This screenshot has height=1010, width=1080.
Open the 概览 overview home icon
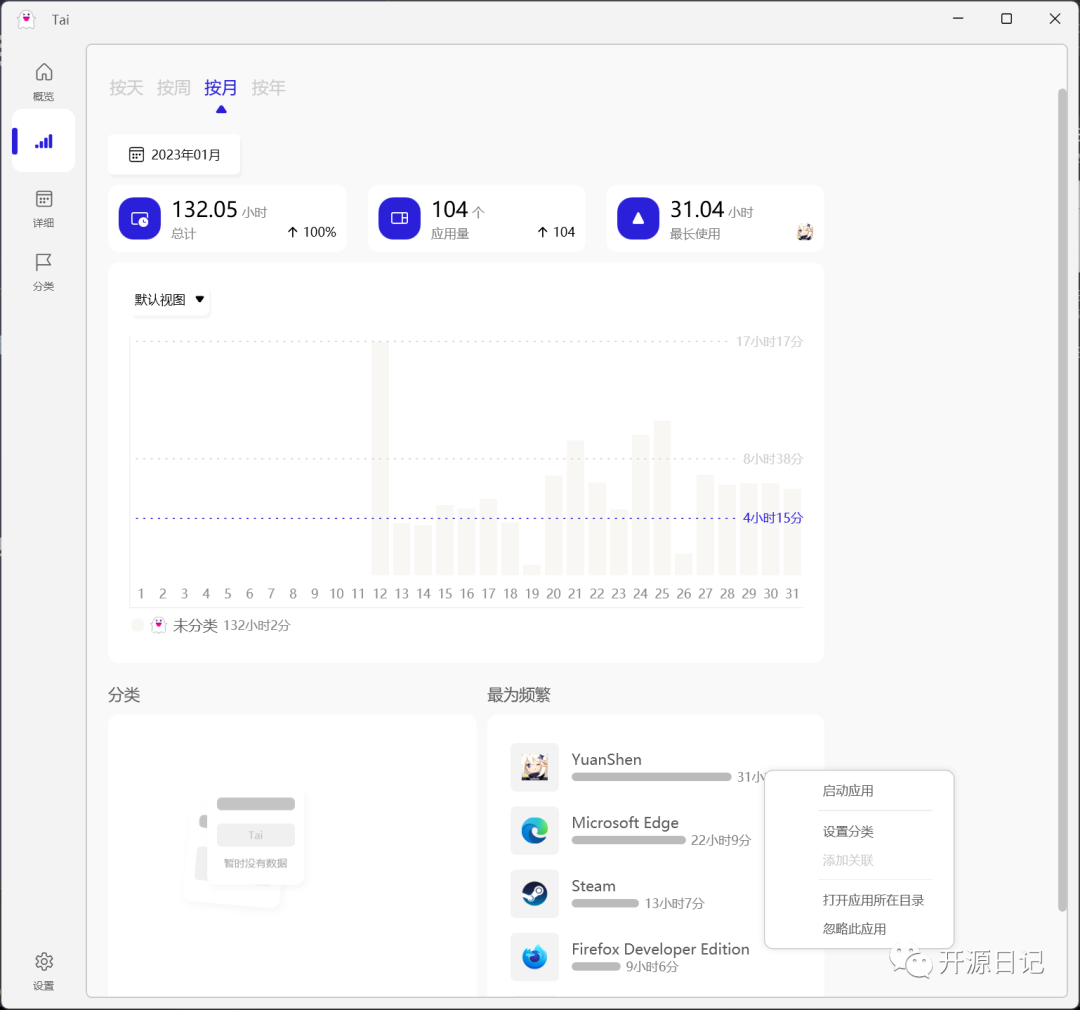(43, 80)
